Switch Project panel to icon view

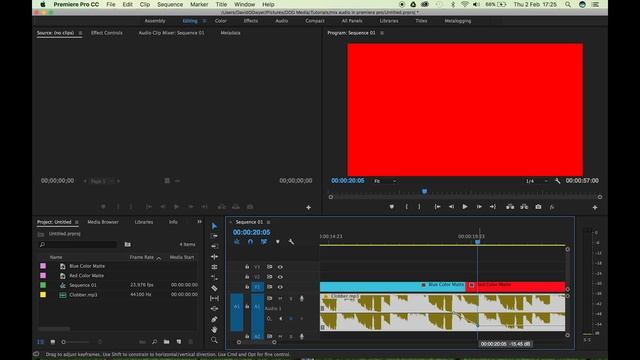click(53, 342)
